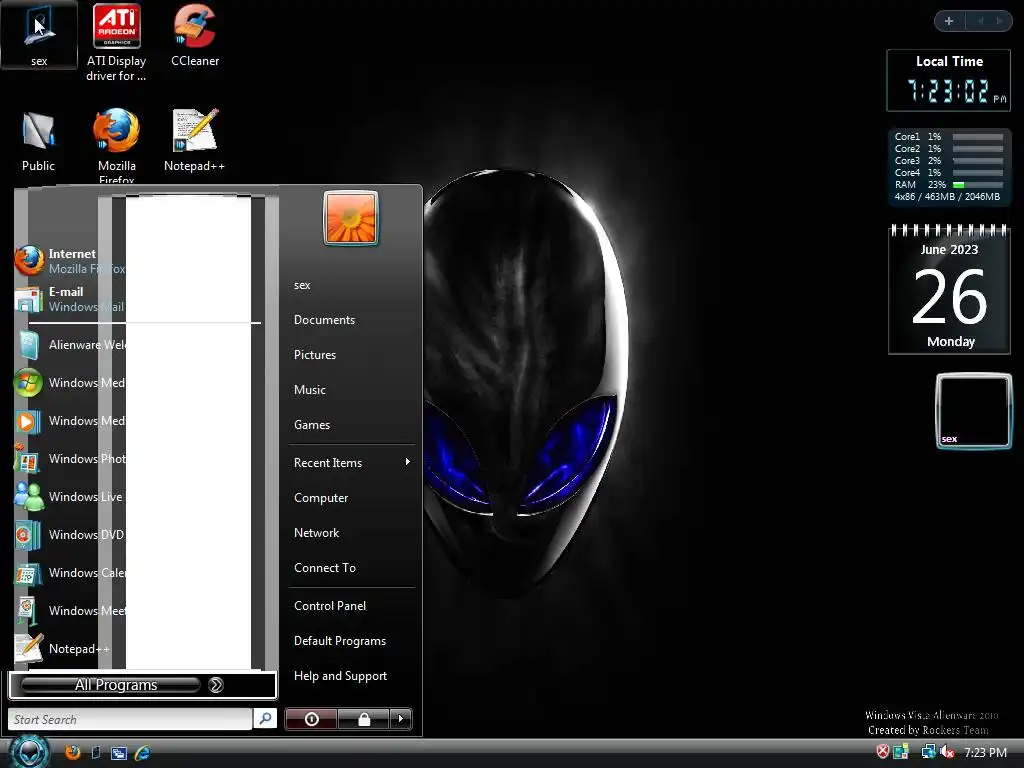Launch Firefox from the Quick Launch bar
The image size is (1024, 768).
pos(72,752)
